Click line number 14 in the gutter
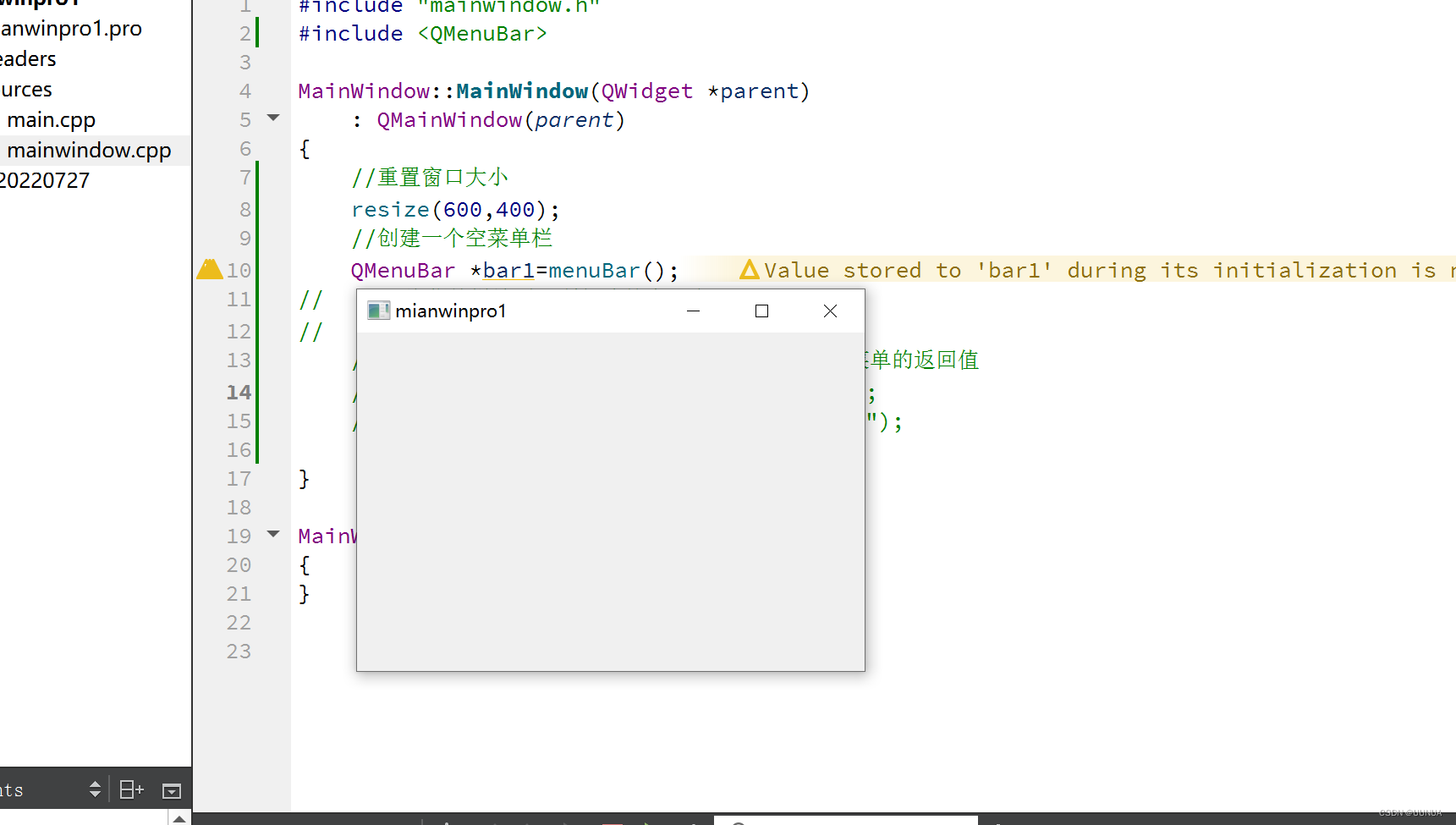The image size is (1456, 825). coord(239,393)
